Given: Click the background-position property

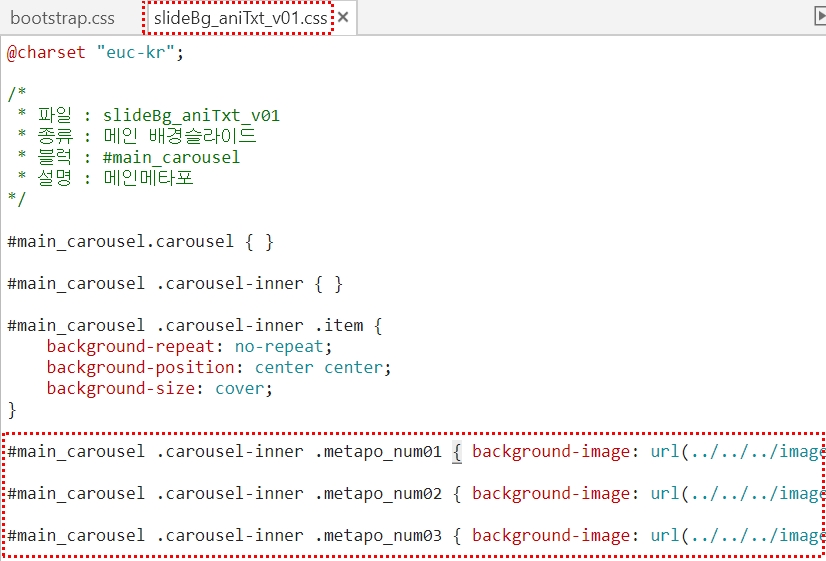Looking at the screenshot, I should (x=145, y=367).
